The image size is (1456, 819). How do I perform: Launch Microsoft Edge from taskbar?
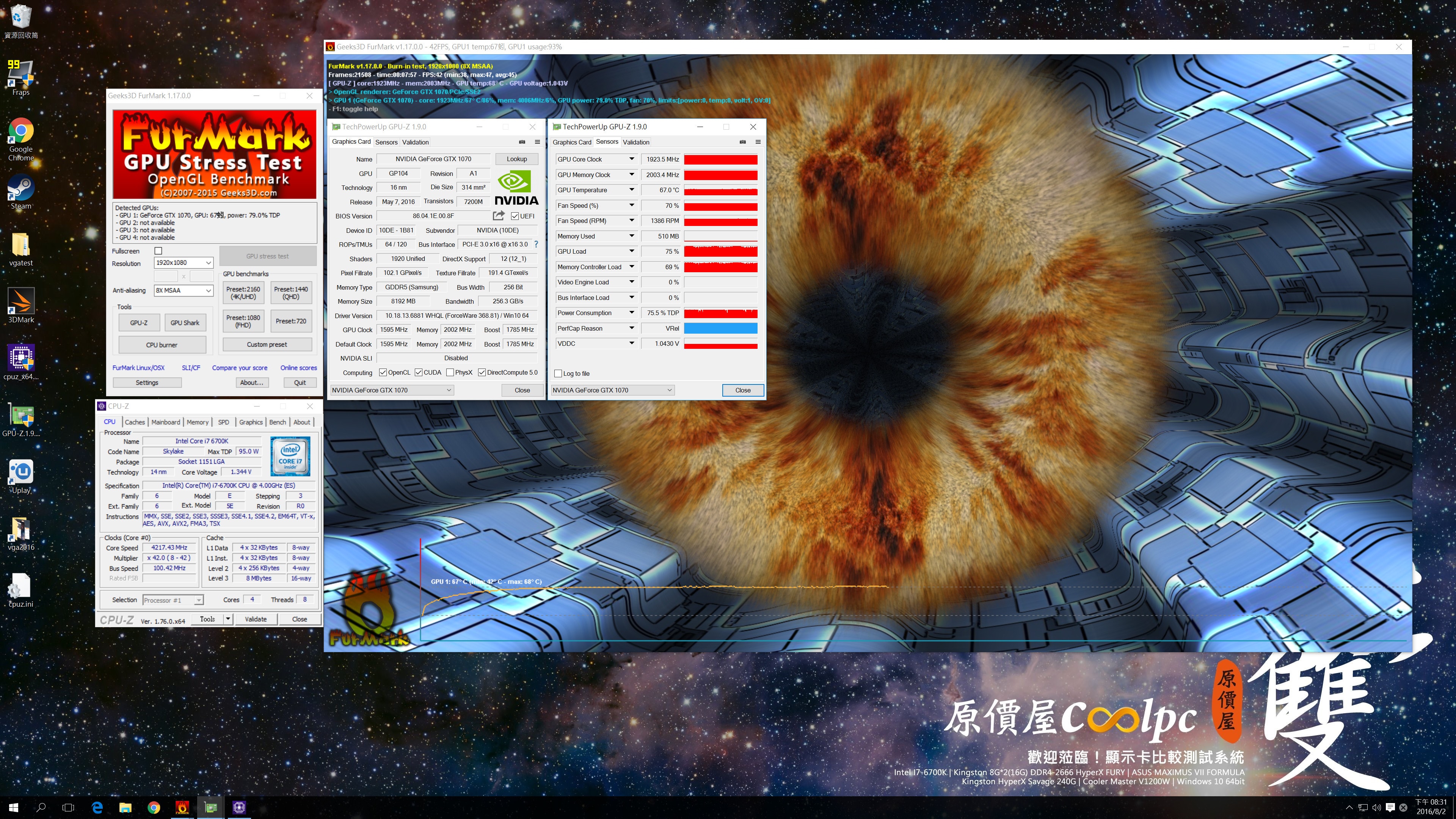(97, 807)
